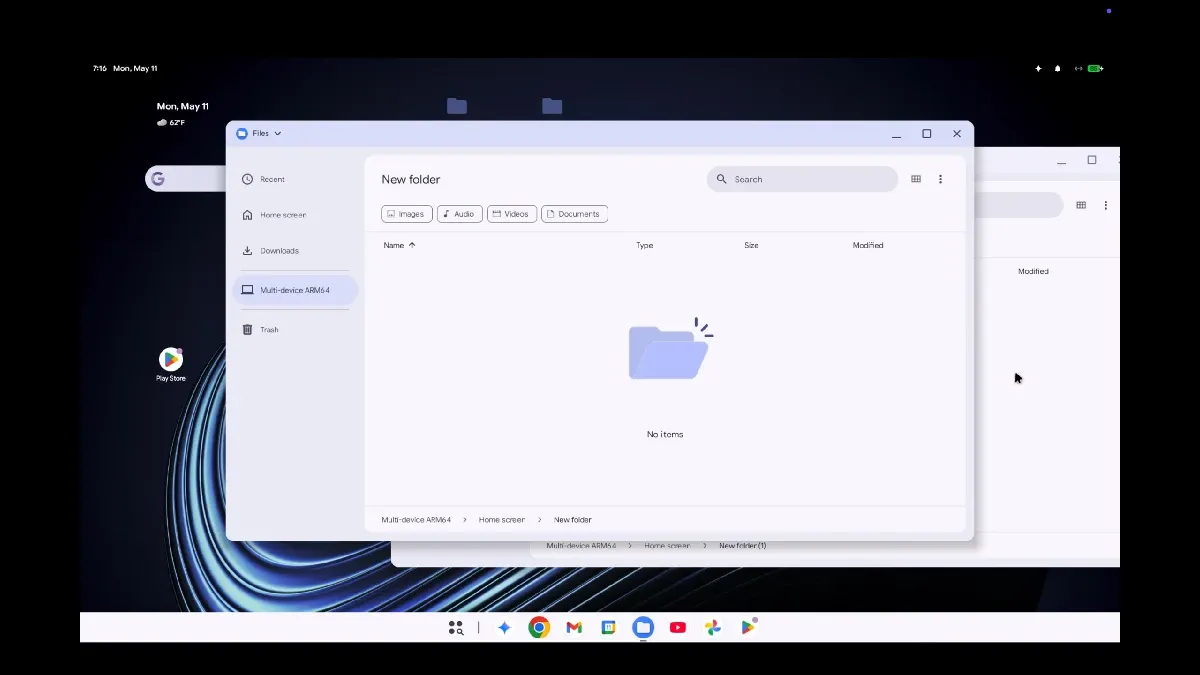Screen dimensions: 1200x675
Task: Click the Mon, May 11 date widget
Action: pos(183,106)
